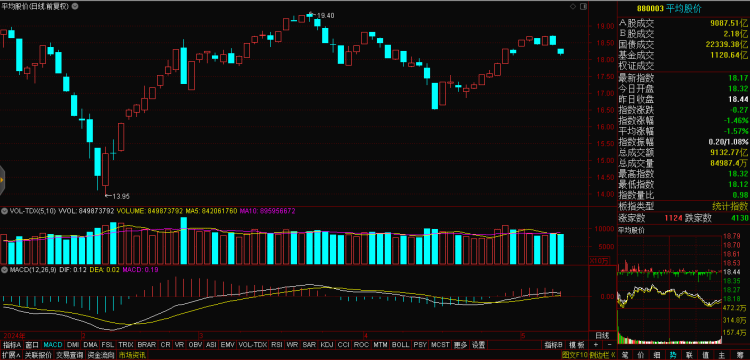This screenshot has height=360, width=750.
Task: Pick the MTM indicator tab
Action: pos(380,344)
